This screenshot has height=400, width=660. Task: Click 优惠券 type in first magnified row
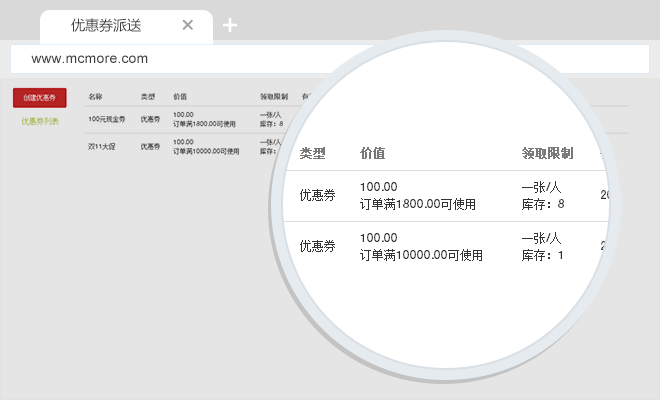[317, 195]
